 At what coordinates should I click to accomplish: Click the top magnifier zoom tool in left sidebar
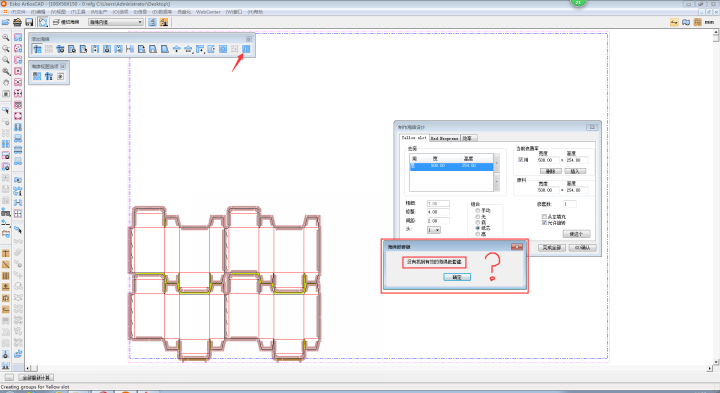6,37
